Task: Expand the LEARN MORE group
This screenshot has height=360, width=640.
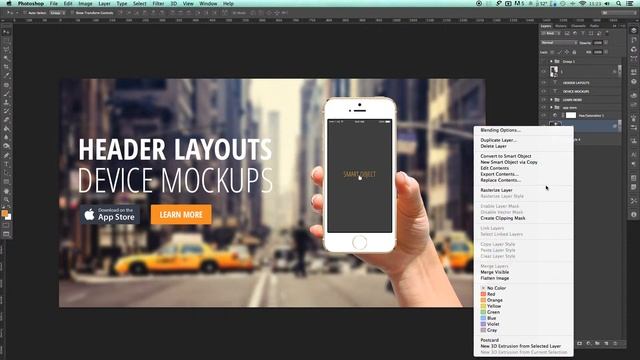Action: [x=551, y=100]
